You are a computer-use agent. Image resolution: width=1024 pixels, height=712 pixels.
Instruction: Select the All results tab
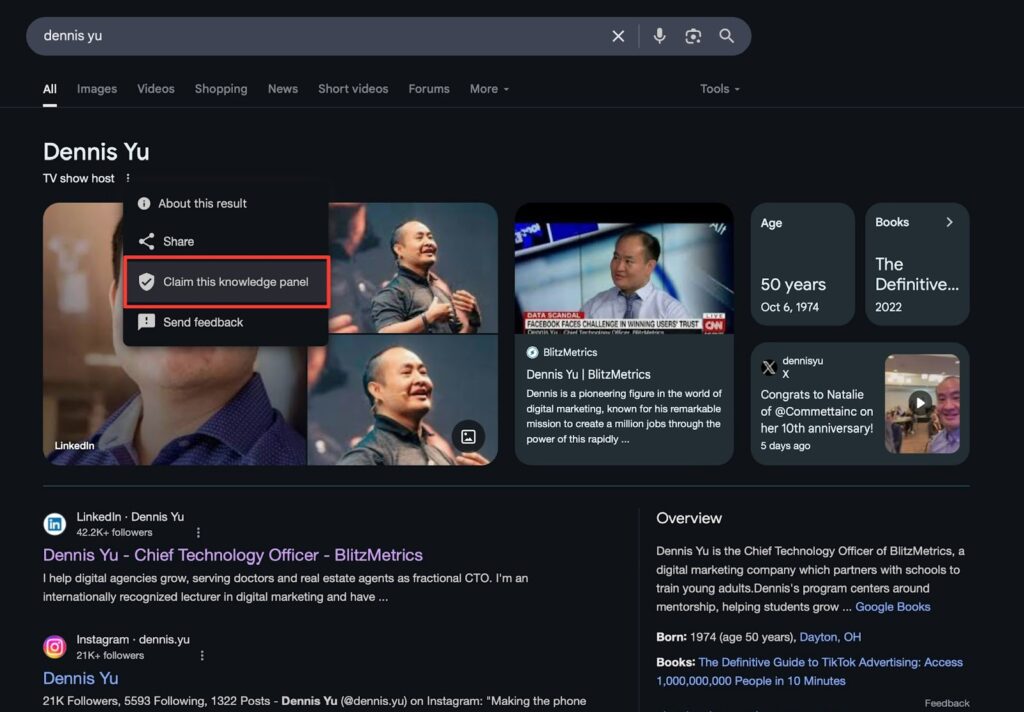point(50,89)
